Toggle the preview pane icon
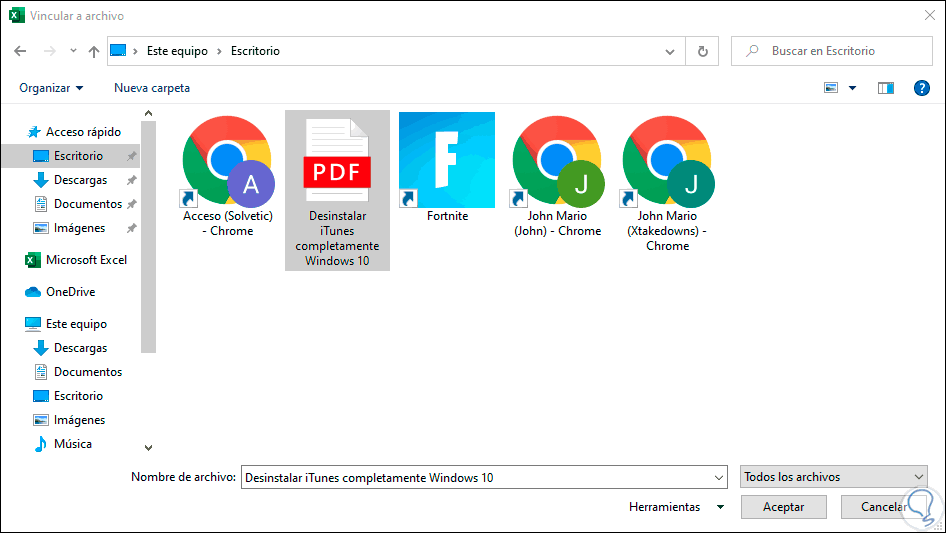This screenshot has width=946, height=533. [x=885, y=88]
